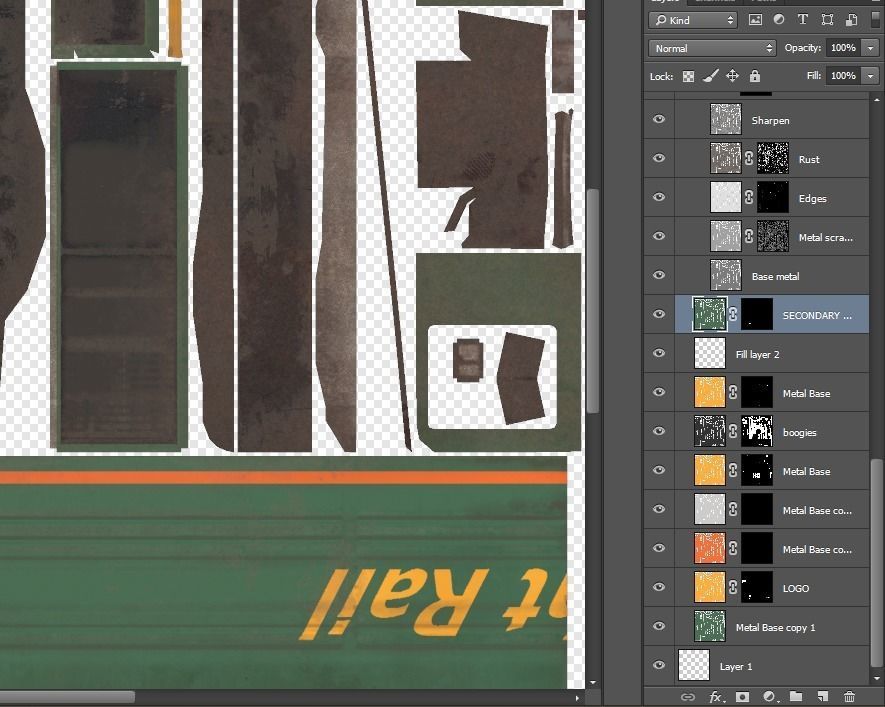Viewport: 885px width, 707px height.
Task: Click the LOGO layer mask thumbnail
Action: click(x=757, y=587)
